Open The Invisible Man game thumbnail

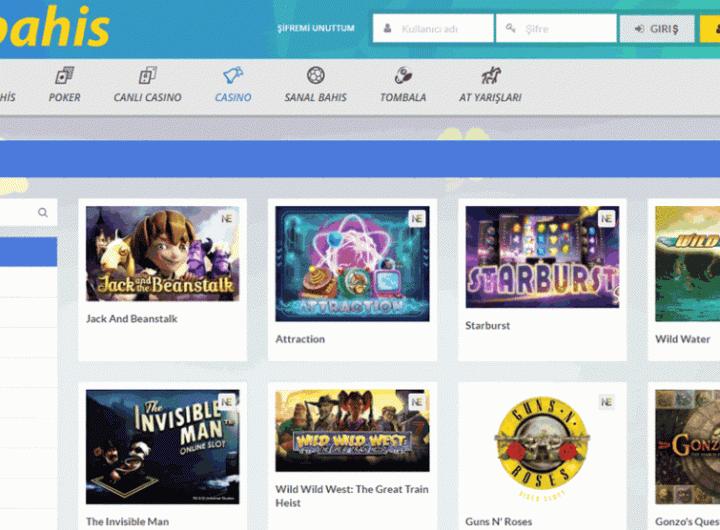click(163, 447)
